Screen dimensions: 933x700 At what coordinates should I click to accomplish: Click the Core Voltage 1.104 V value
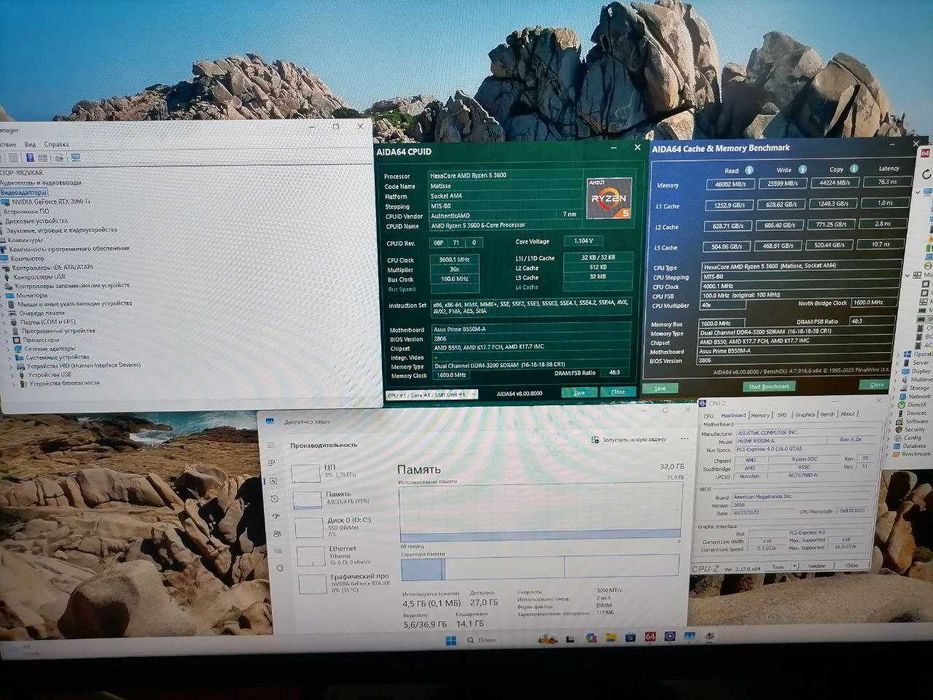point(584,241)
